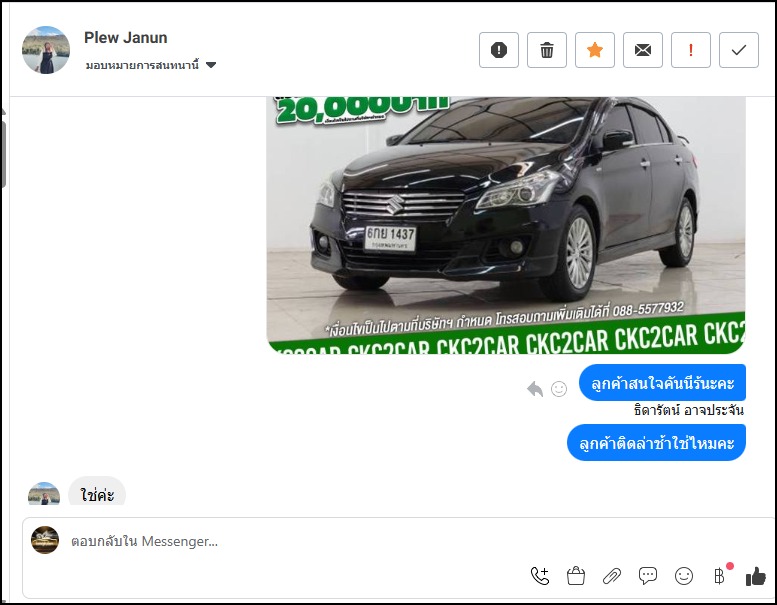
Task: Click the agent name ธิดารัตน์ อาจประจัน
Action: (689, 410)
